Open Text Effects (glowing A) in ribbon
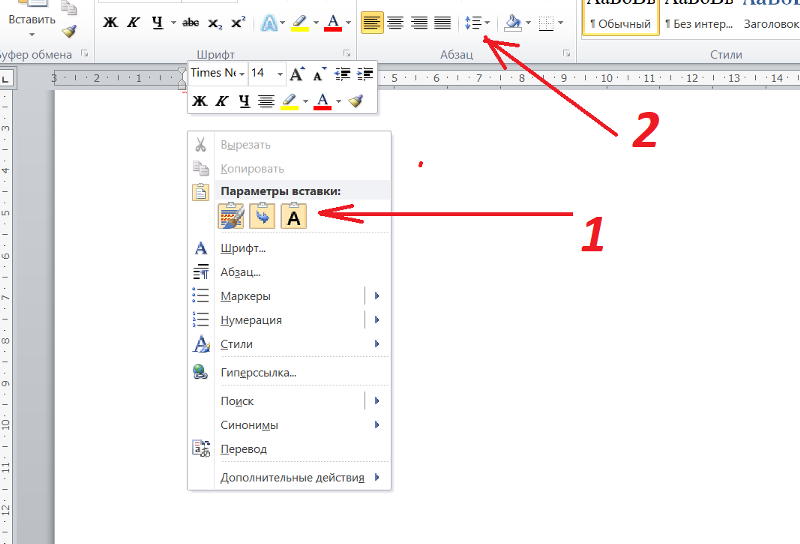Image resolution: width=800 pixels, height=544 pixels. [269, 23]
